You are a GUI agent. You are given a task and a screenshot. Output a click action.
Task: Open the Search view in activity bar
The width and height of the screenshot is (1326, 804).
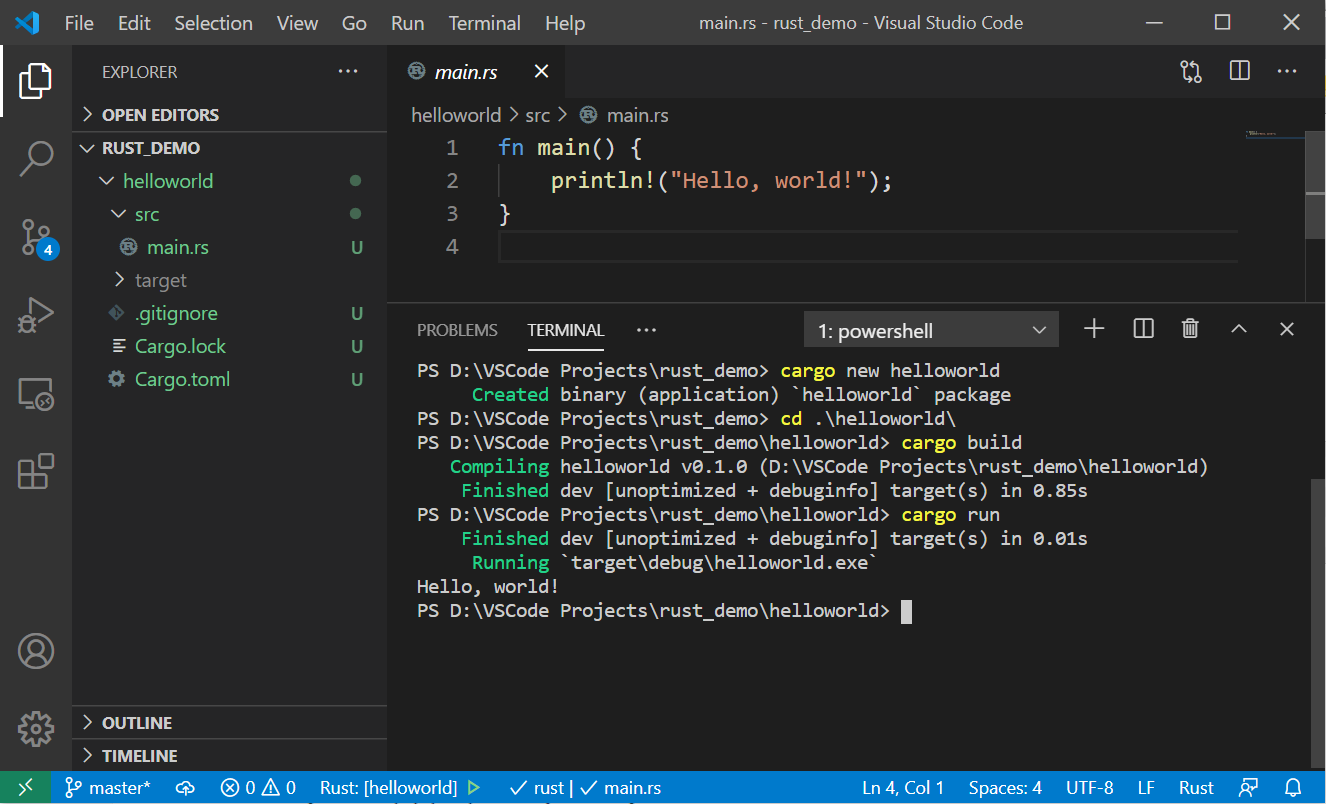[x=36, y=158]
